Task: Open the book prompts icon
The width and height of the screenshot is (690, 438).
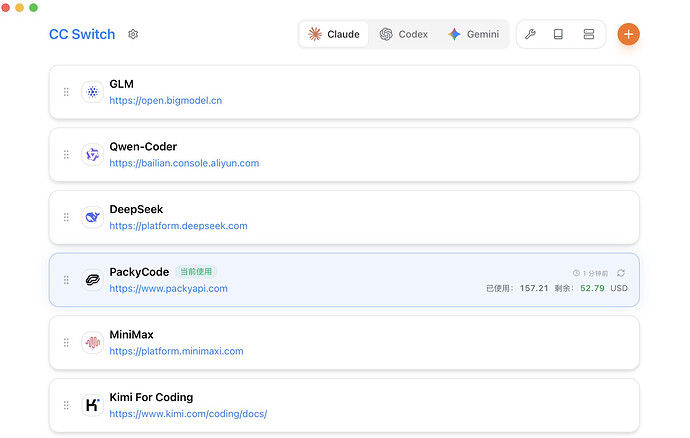Action: [558, 34]
